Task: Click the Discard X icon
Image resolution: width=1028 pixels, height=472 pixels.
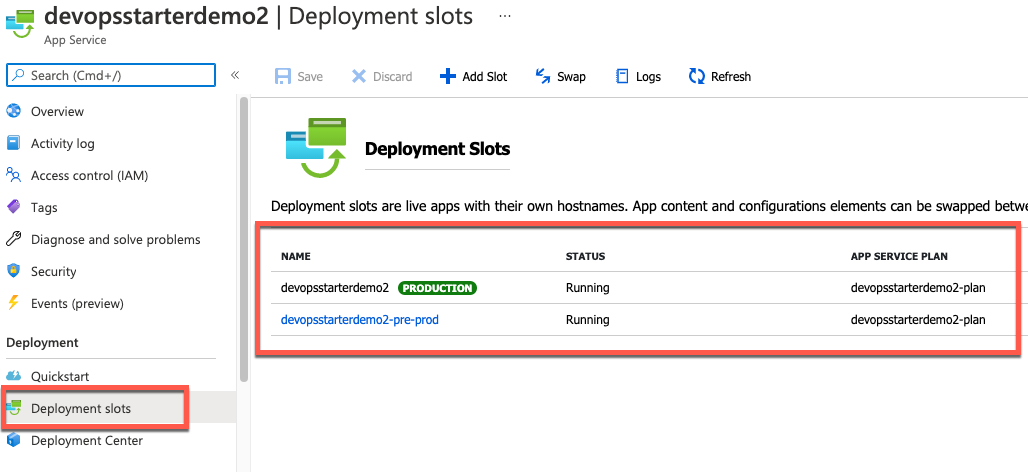Action: click(359, 77)
